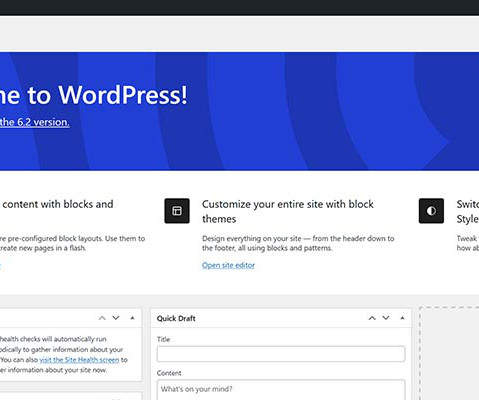The image size is (479, 400).
Task: Focus the Quick Draft Title field
Action: pyautogui.click(x=281, y=354)
